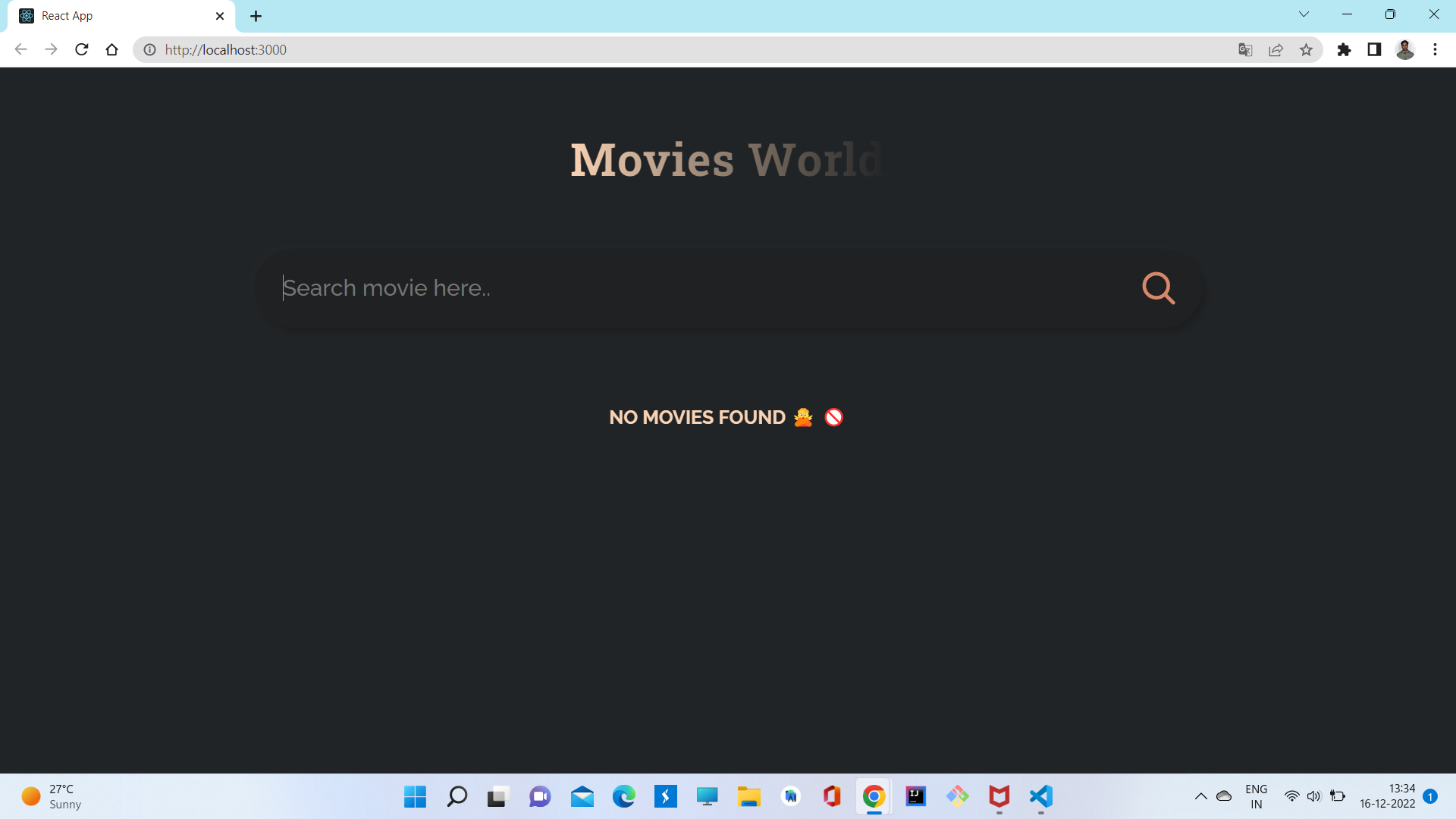The image size is (1456, 819).
Task: Open Teams Chat from taskbar
Action: click(x=540, y=796)
